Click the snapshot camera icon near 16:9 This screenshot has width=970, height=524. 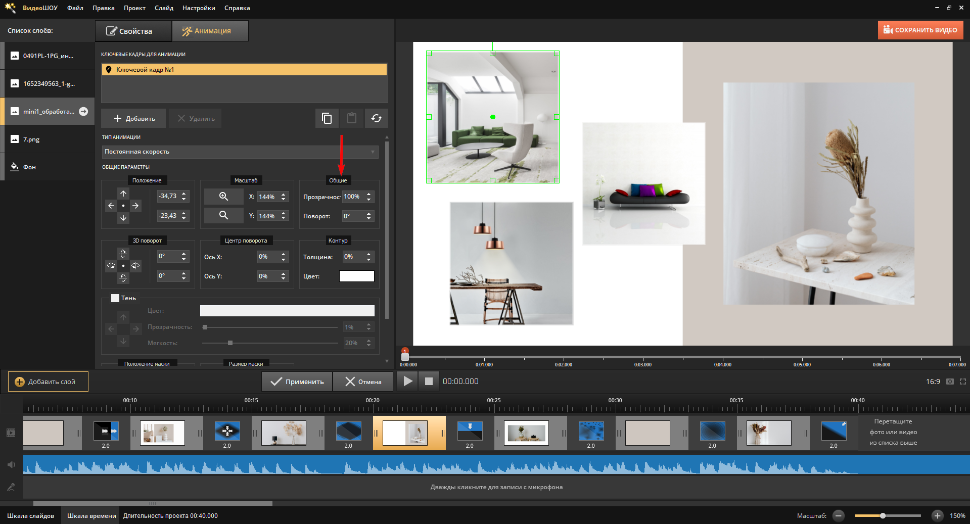tap(950, 382)
